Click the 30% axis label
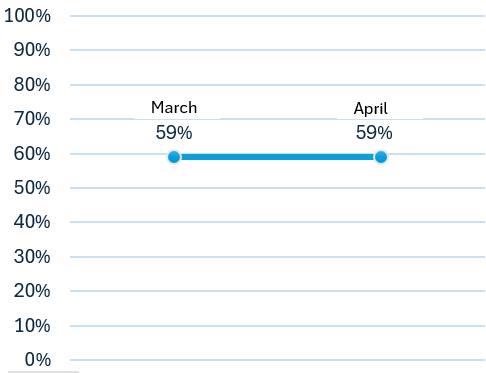This screenshot has height=373, width=486. tap(32, 257)
